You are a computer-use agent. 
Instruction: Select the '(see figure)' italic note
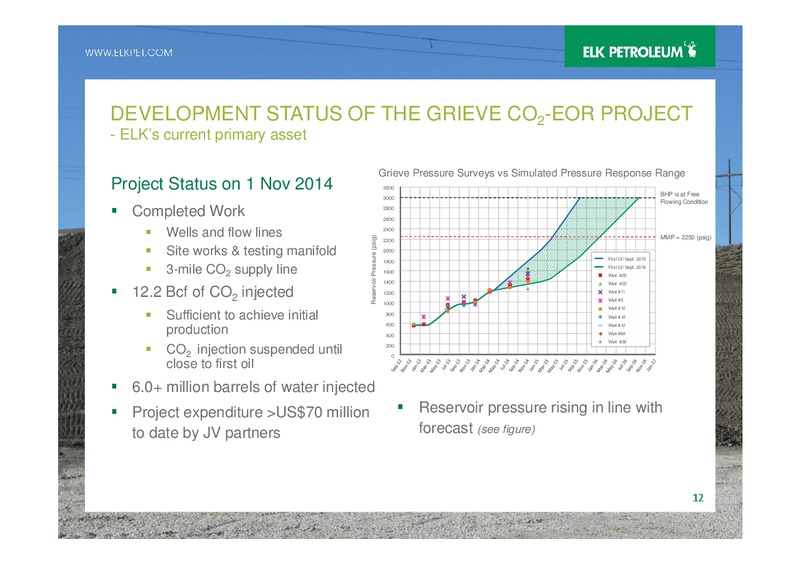pyautogui.click(x=506, y=429)
